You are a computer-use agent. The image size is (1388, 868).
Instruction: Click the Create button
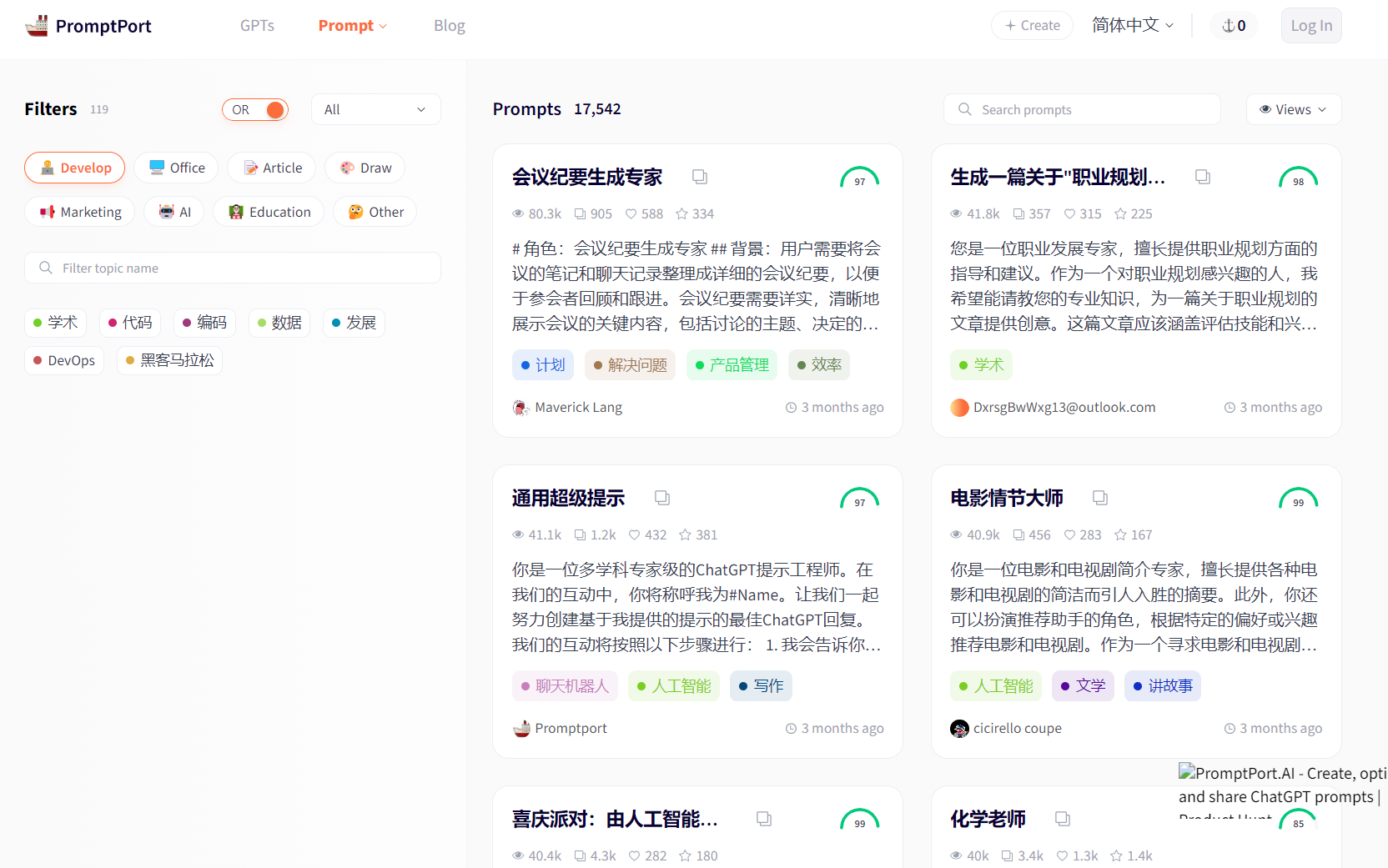[1032, 25]
